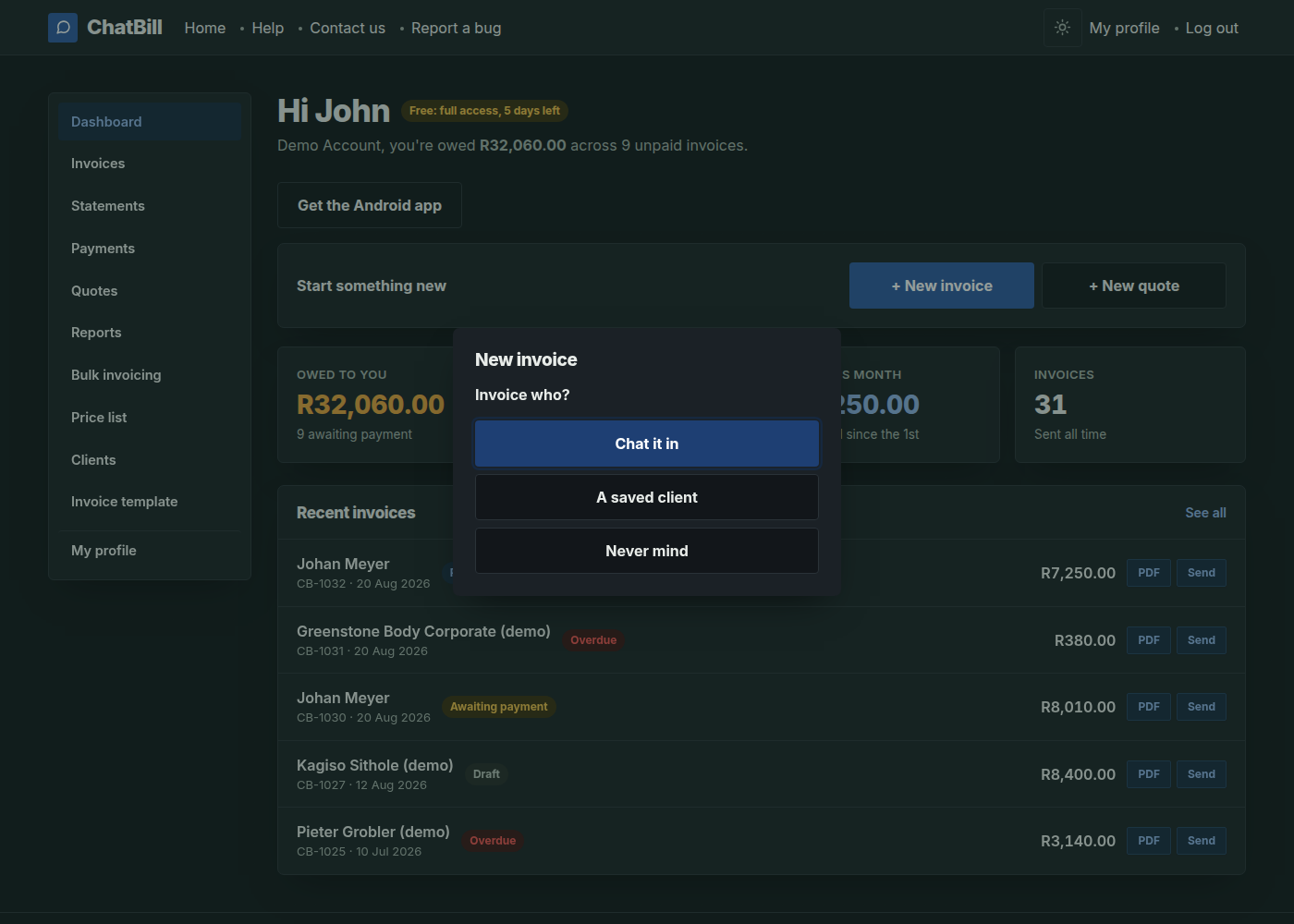Open Statements in the sidebar

150,206
